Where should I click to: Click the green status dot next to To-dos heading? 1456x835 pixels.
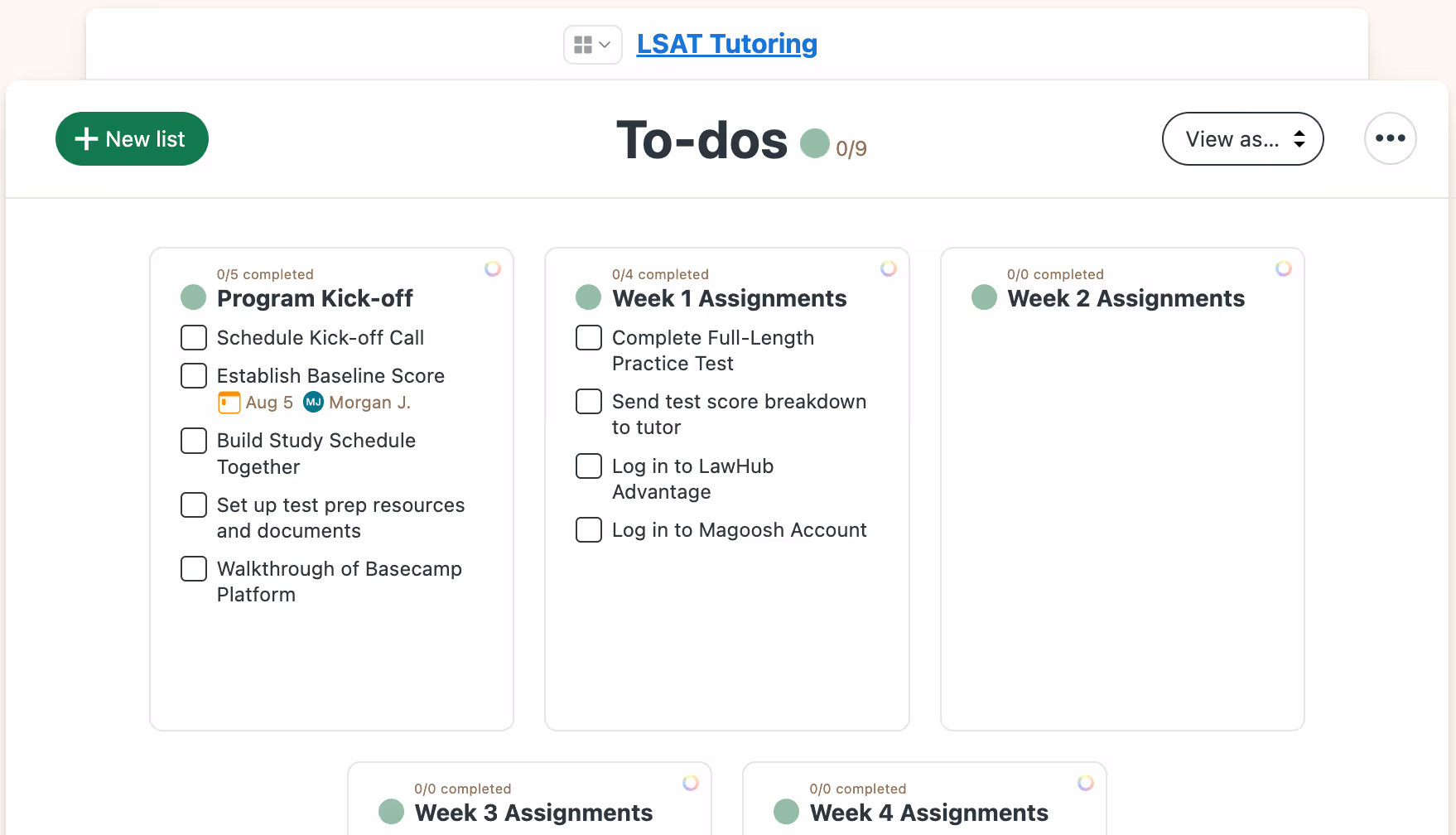tap(815, 142)
